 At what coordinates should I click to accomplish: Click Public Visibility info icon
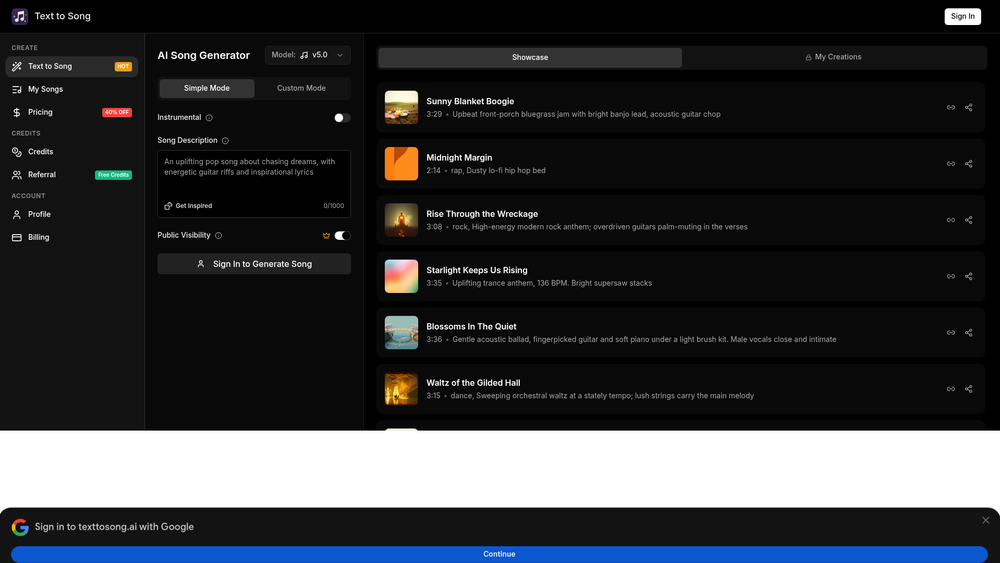coord(219,235)
